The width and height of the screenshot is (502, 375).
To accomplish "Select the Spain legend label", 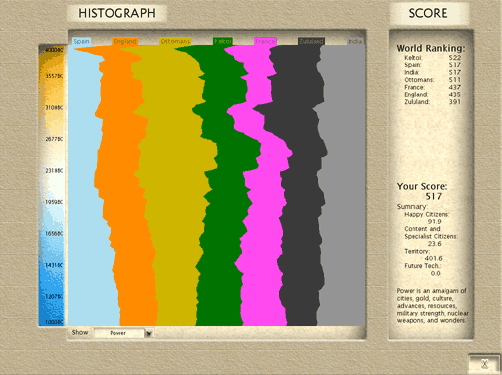I will 81,41.
